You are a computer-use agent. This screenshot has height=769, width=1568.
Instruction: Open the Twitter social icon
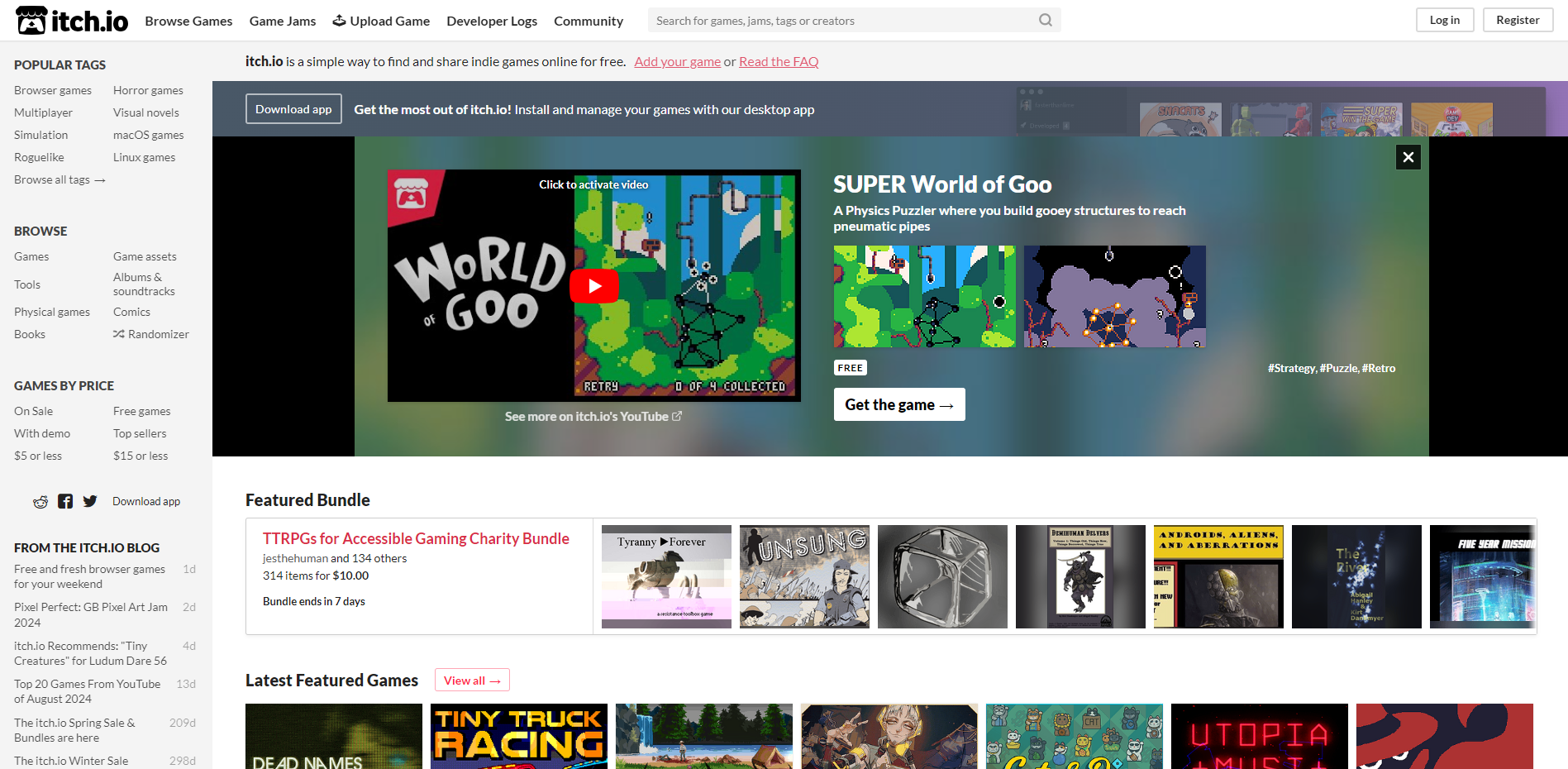[90, 502]
